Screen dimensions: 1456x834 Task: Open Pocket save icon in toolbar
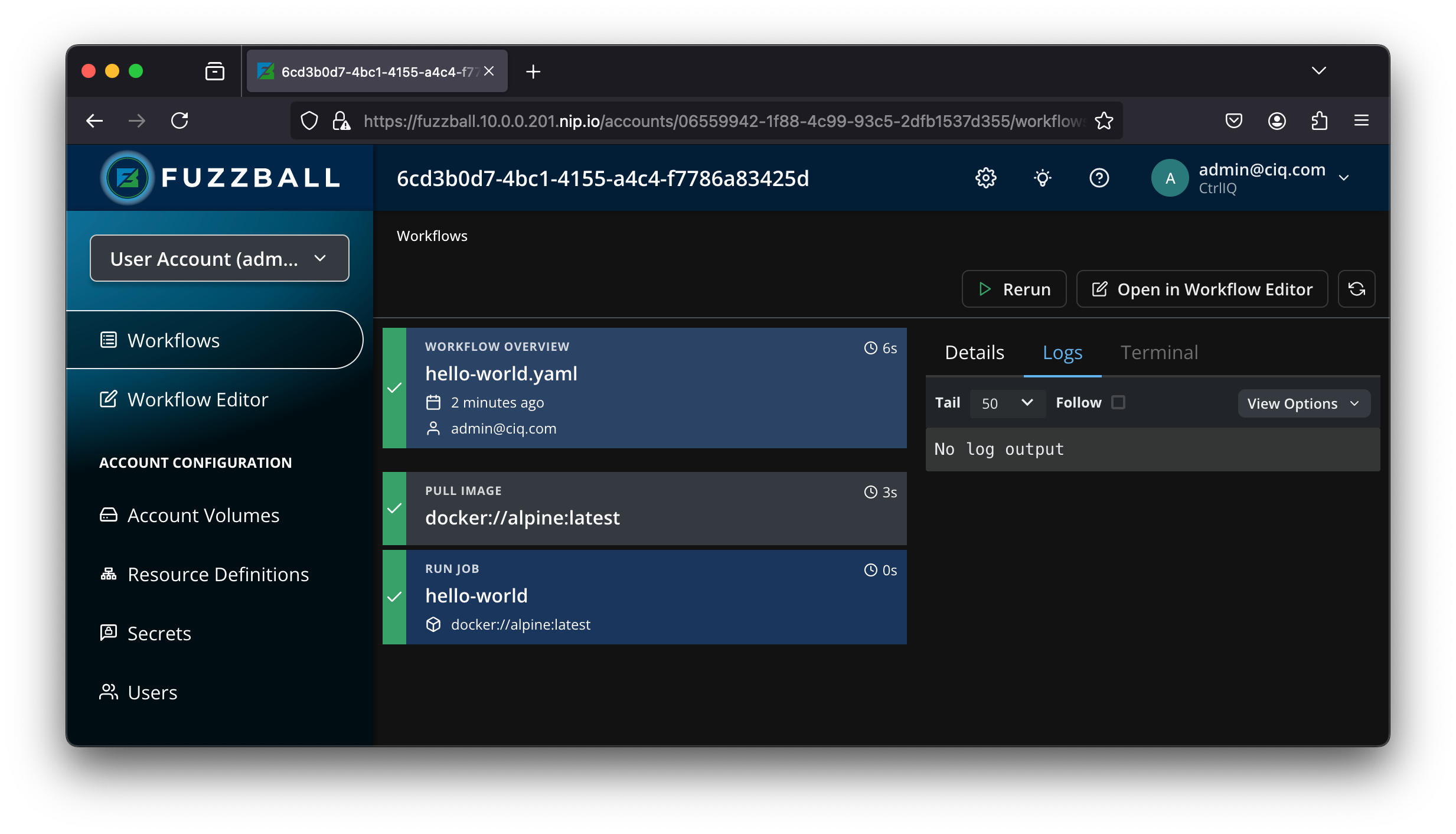pyautogui.click(x=1233, y=121)
